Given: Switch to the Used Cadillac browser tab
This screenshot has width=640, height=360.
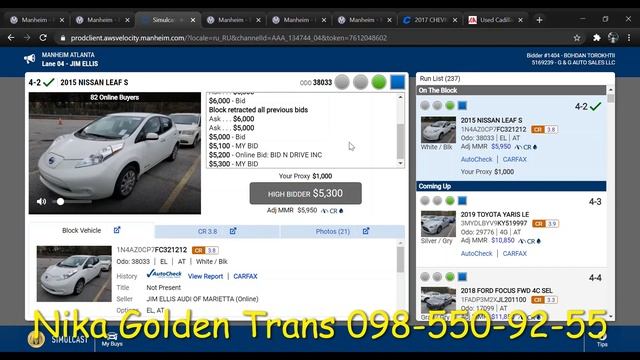Looking at the screenshot, I should point(495,20).
